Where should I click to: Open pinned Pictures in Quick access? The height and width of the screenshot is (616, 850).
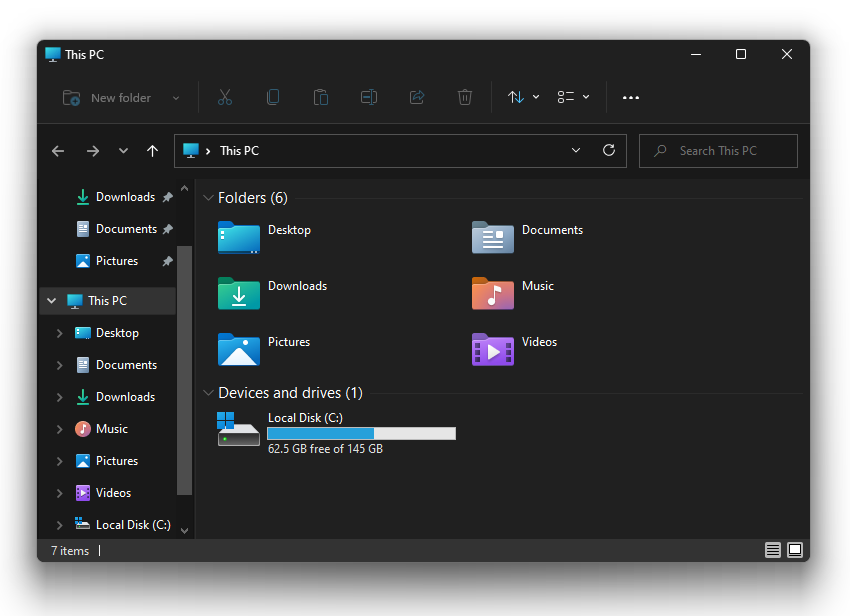[124, 261]
